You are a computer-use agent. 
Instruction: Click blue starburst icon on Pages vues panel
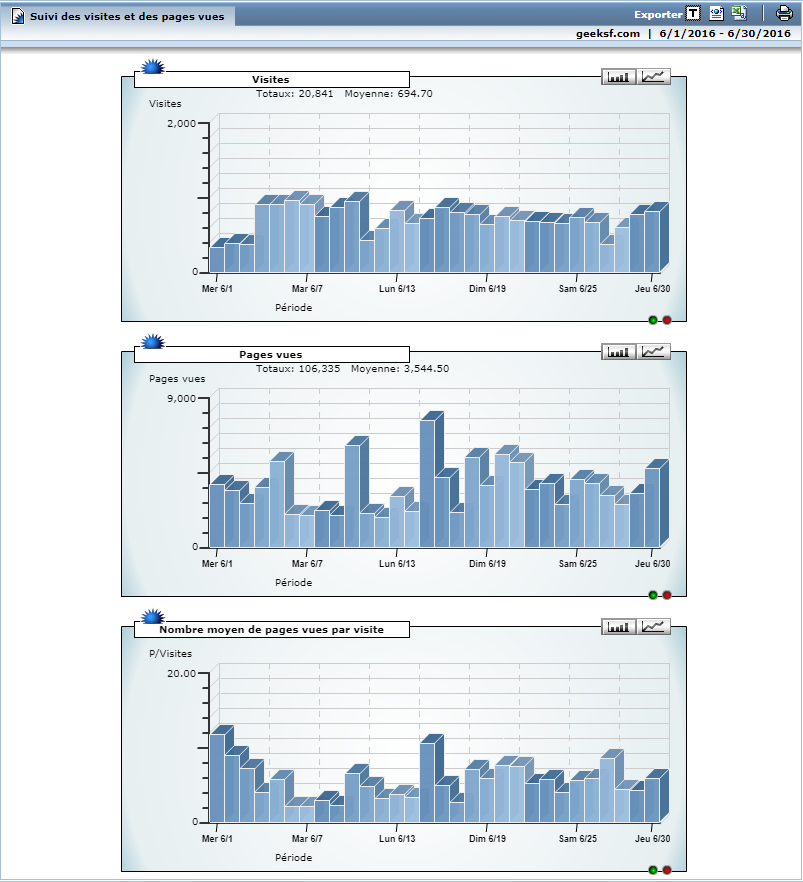(152, 341)
